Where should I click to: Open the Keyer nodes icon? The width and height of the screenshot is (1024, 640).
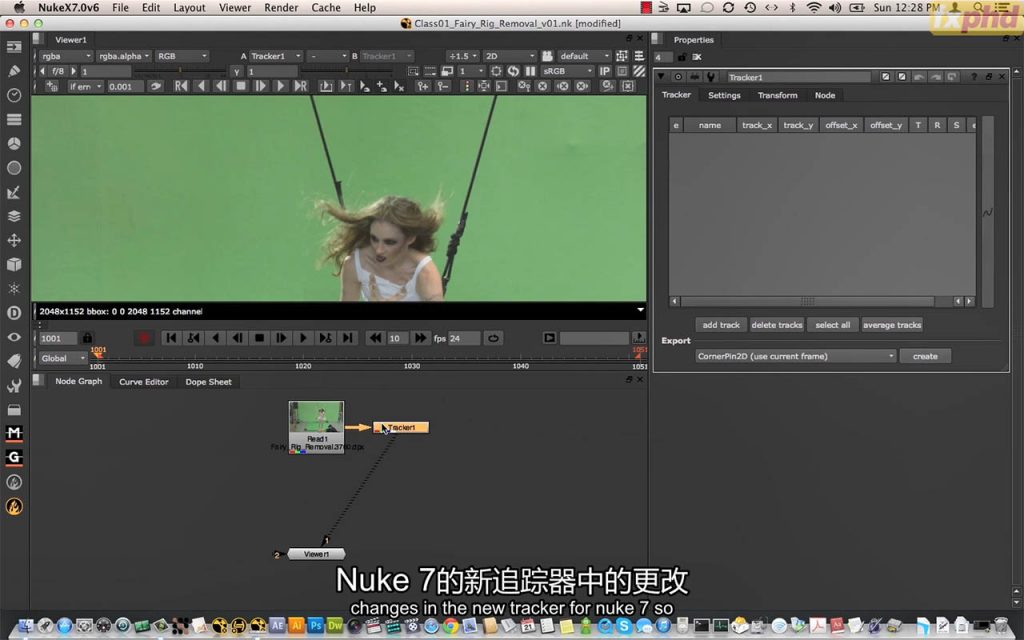pyautogui.click(x=14, y=168)
